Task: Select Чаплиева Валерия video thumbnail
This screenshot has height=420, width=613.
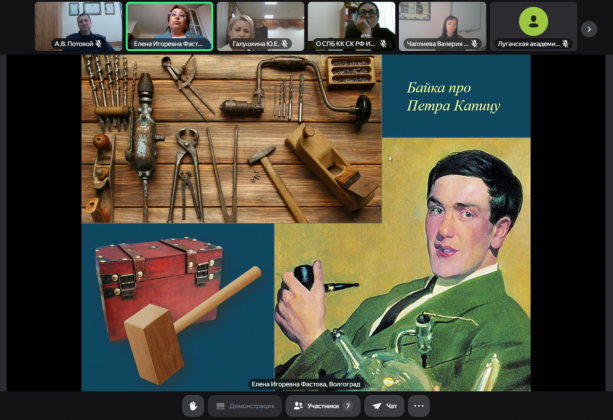Action: [442, 25]
